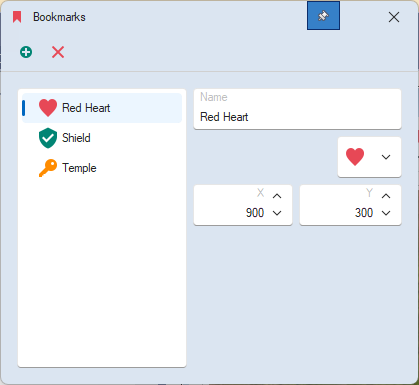Toggle the pin window button

(x=323, y=16)
